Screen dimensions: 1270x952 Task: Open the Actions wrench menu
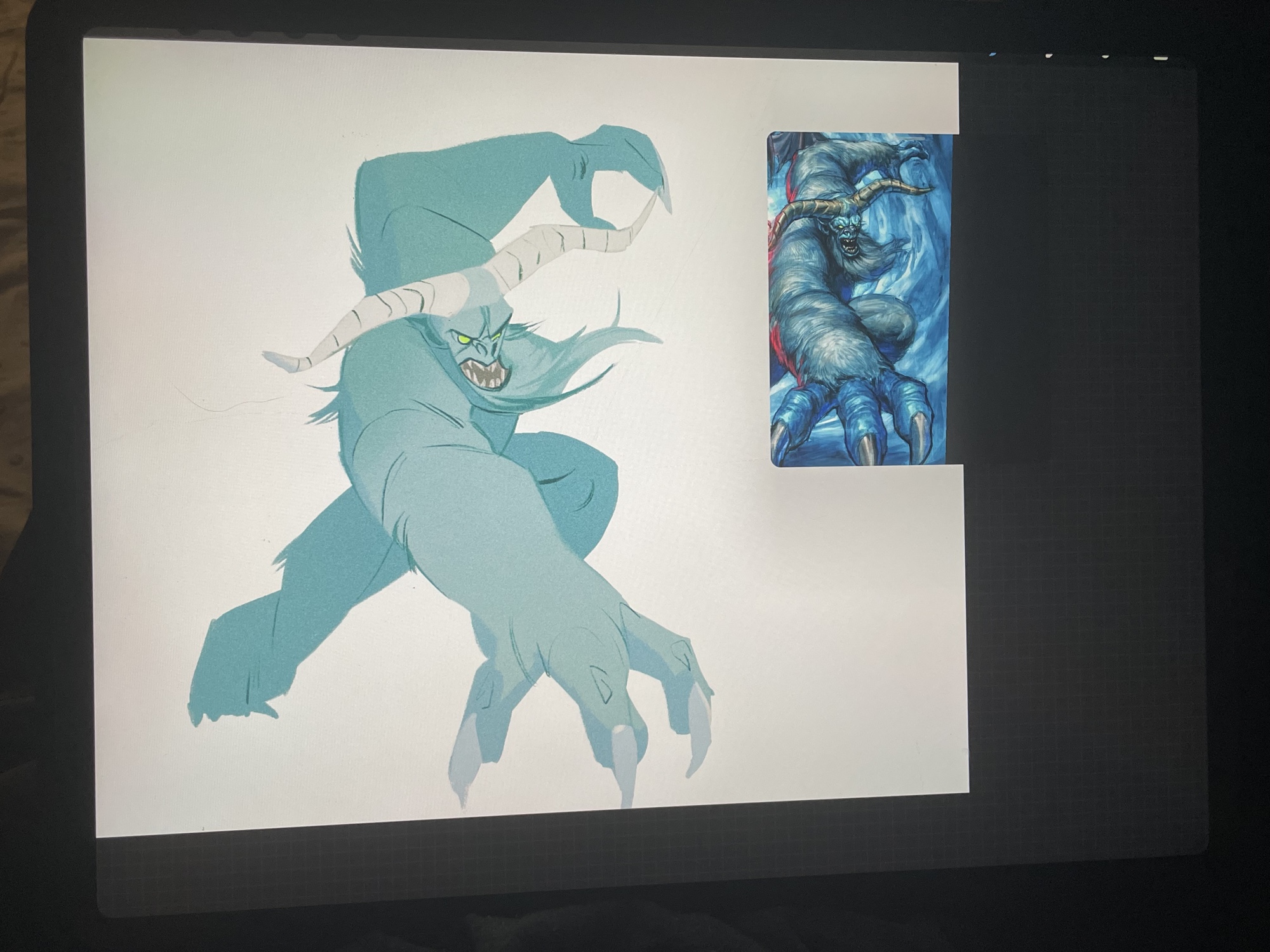189,30
